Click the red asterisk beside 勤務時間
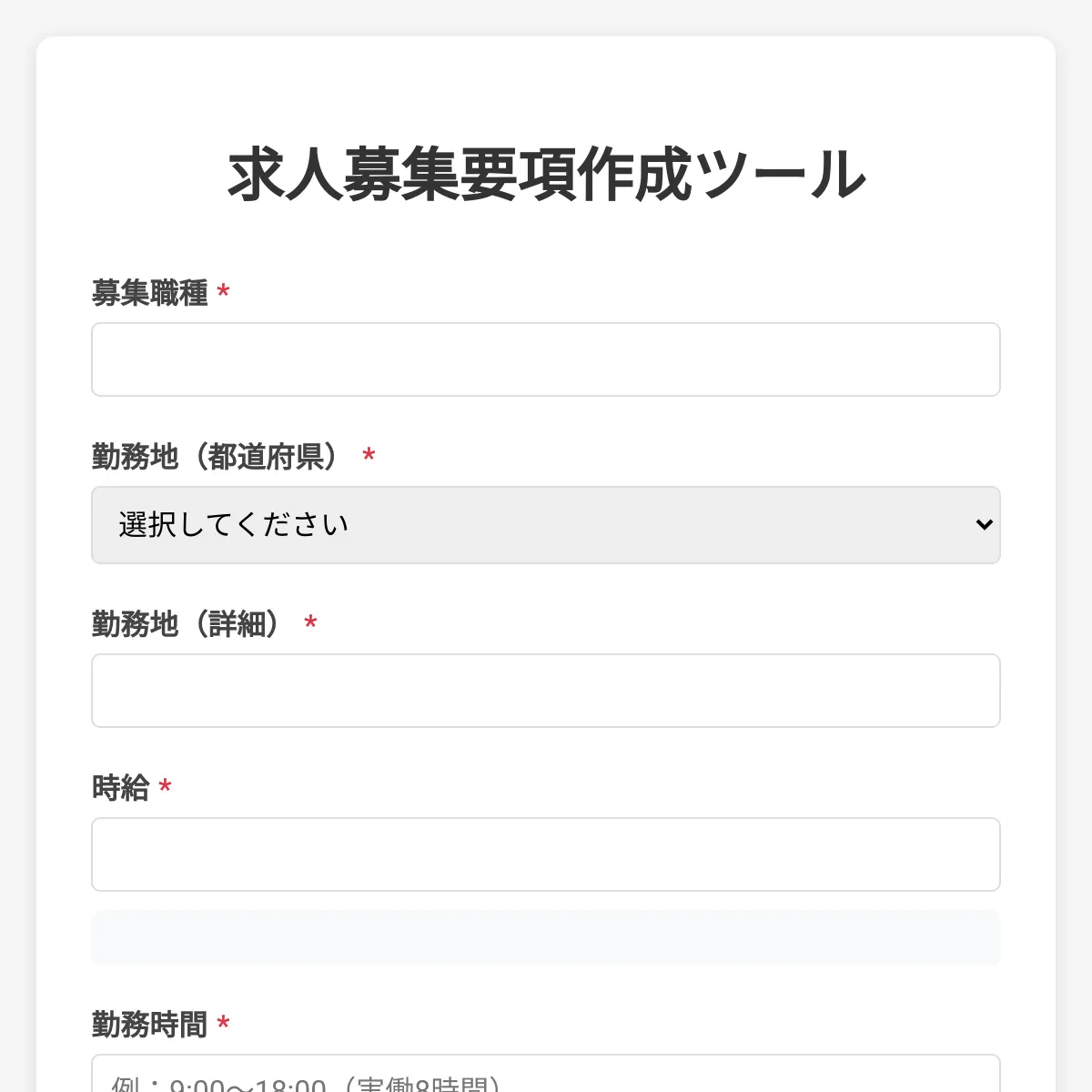This screenshot has width=1092, height=1092. coord(223,1024)
